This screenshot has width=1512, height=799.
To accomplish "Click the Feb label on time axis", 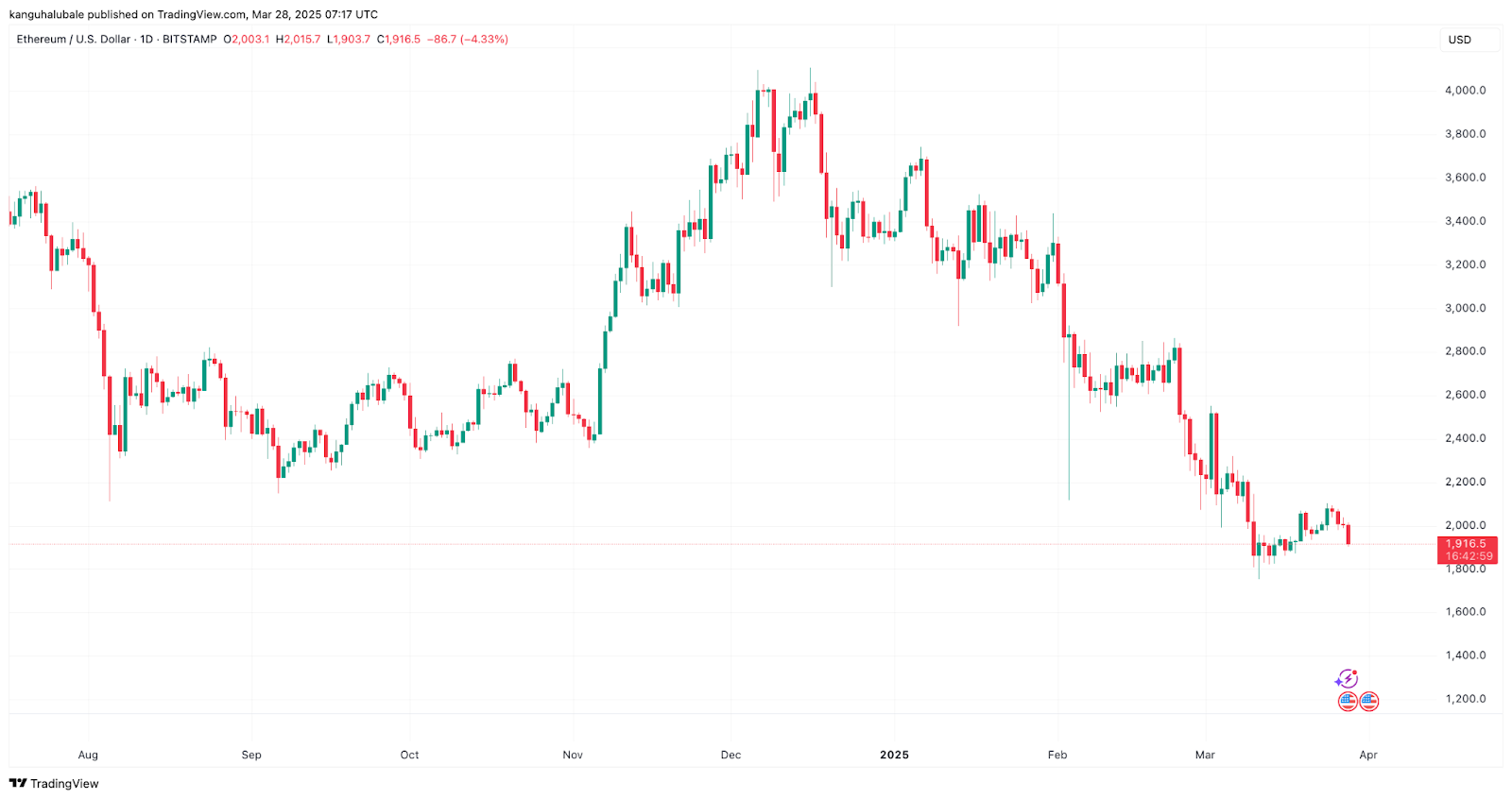I will coord(1057,755).
